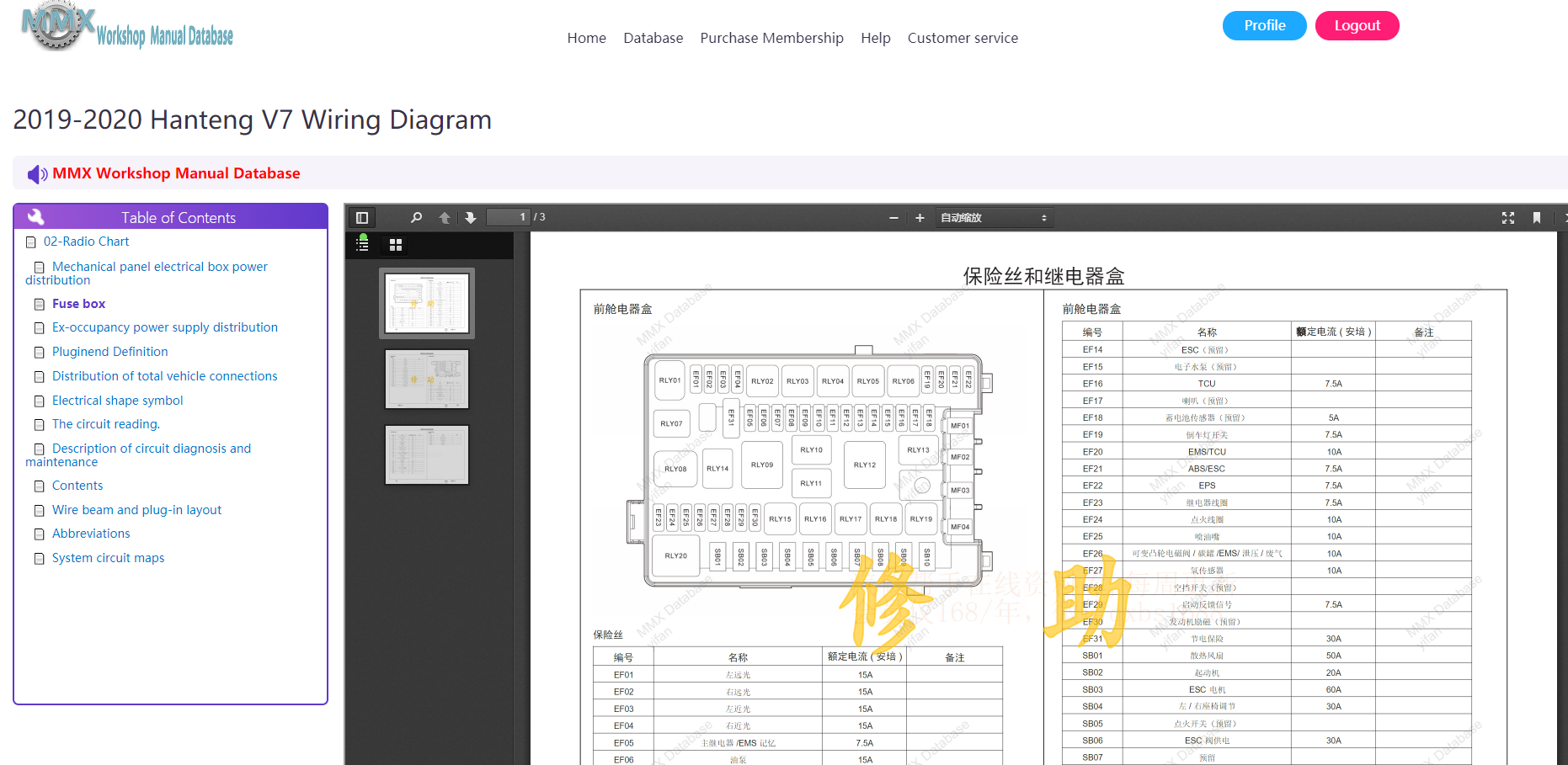Open Electrical shape symbol entry
The width and height of the screenshot is (1568, 765).
[x=118, y=401]
